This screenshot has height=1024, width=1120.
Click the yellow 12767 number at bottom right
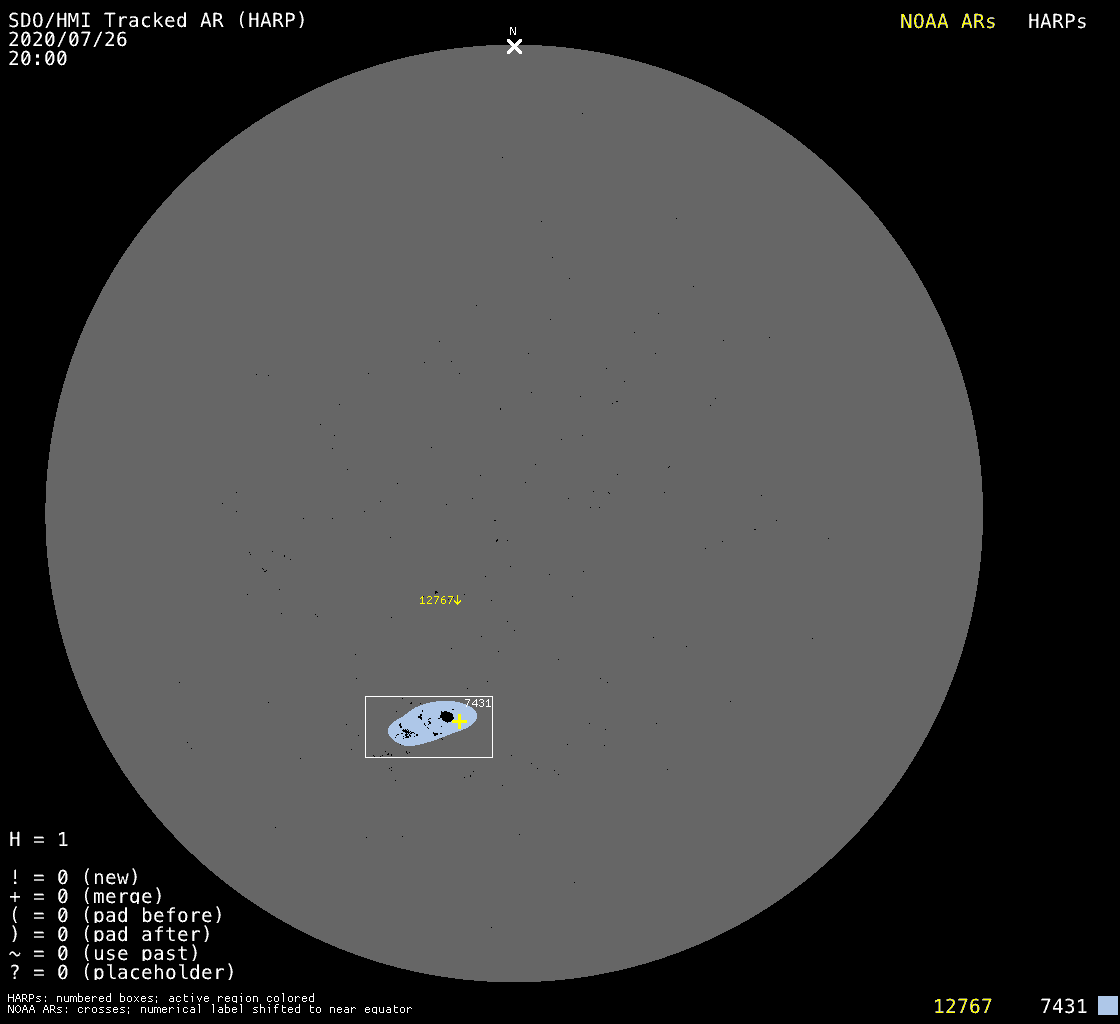pos(962,1006)
